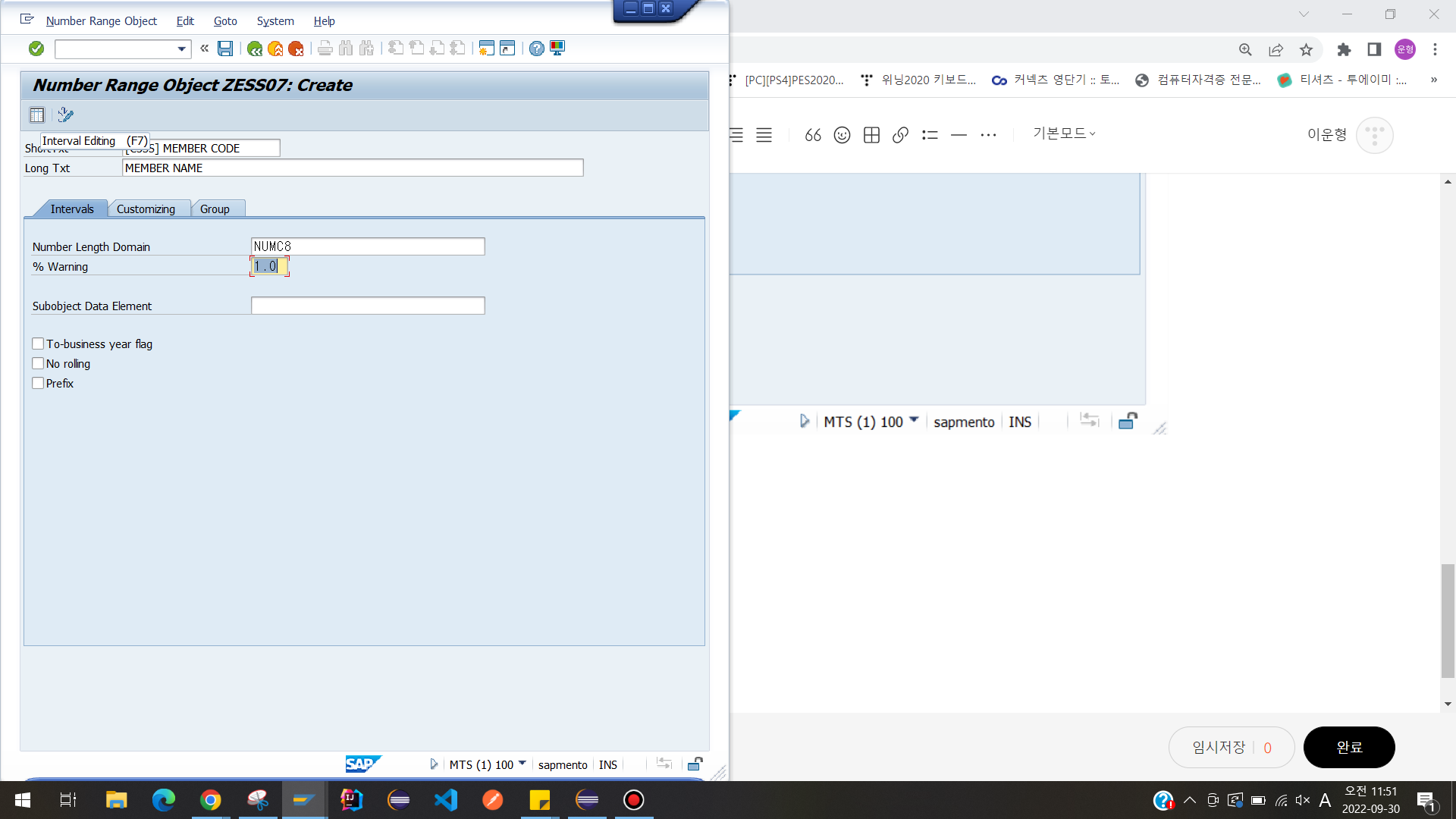Click the Find binoculars icon
The image size is (1456, 819).
pos(346,49)
